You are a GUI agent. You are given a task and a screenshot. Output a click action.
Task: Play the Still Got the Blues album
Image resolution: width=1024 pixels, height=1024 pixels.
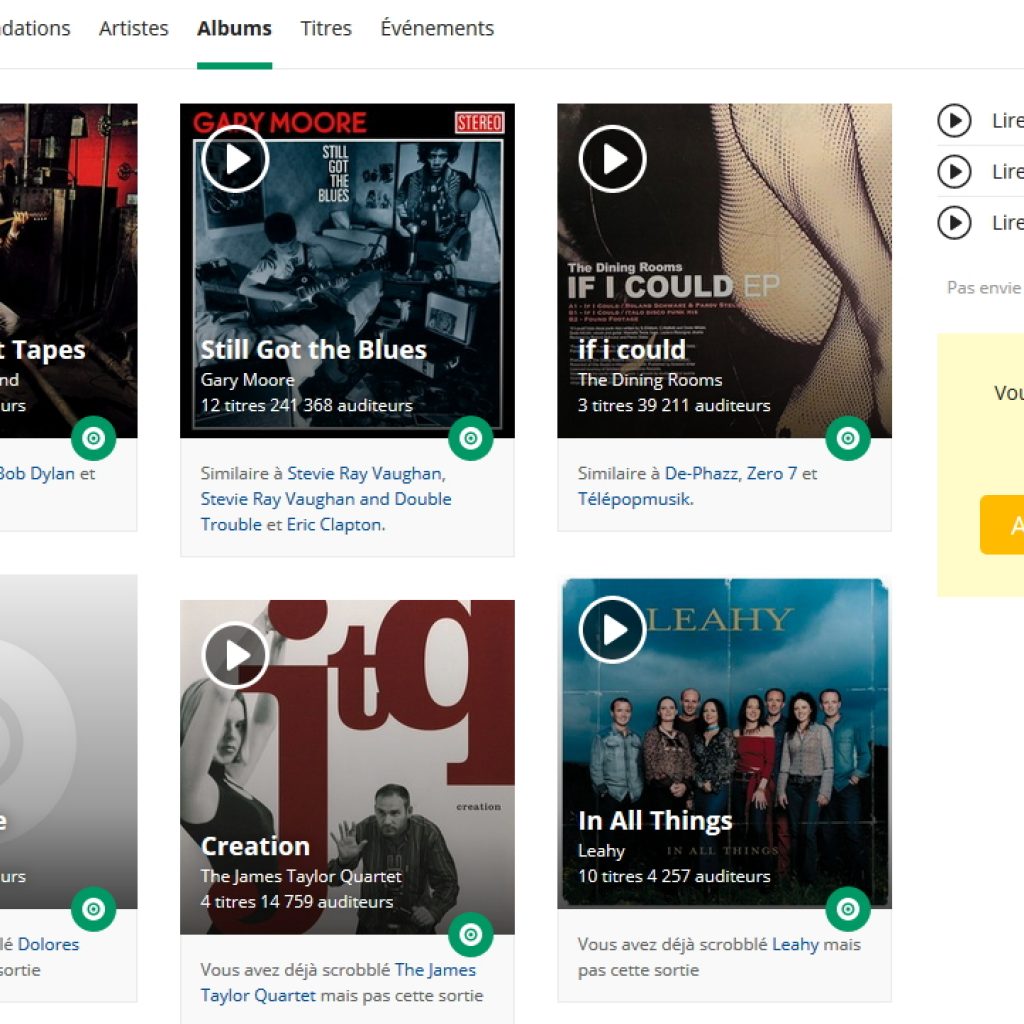pyautogui.click(x=235, y=159)
